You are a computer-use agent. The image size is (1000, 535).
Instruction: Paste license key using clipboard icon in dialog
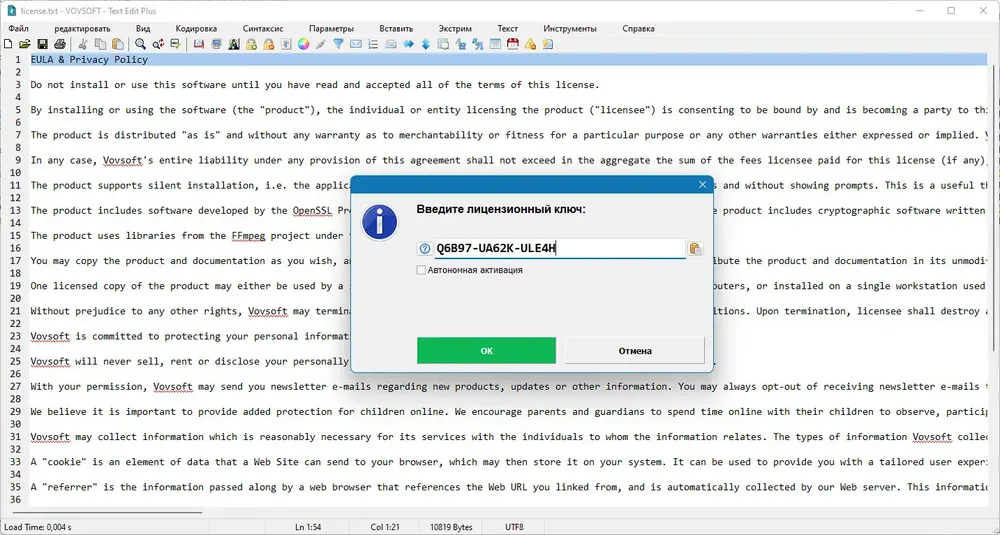(x=695, y=249)
